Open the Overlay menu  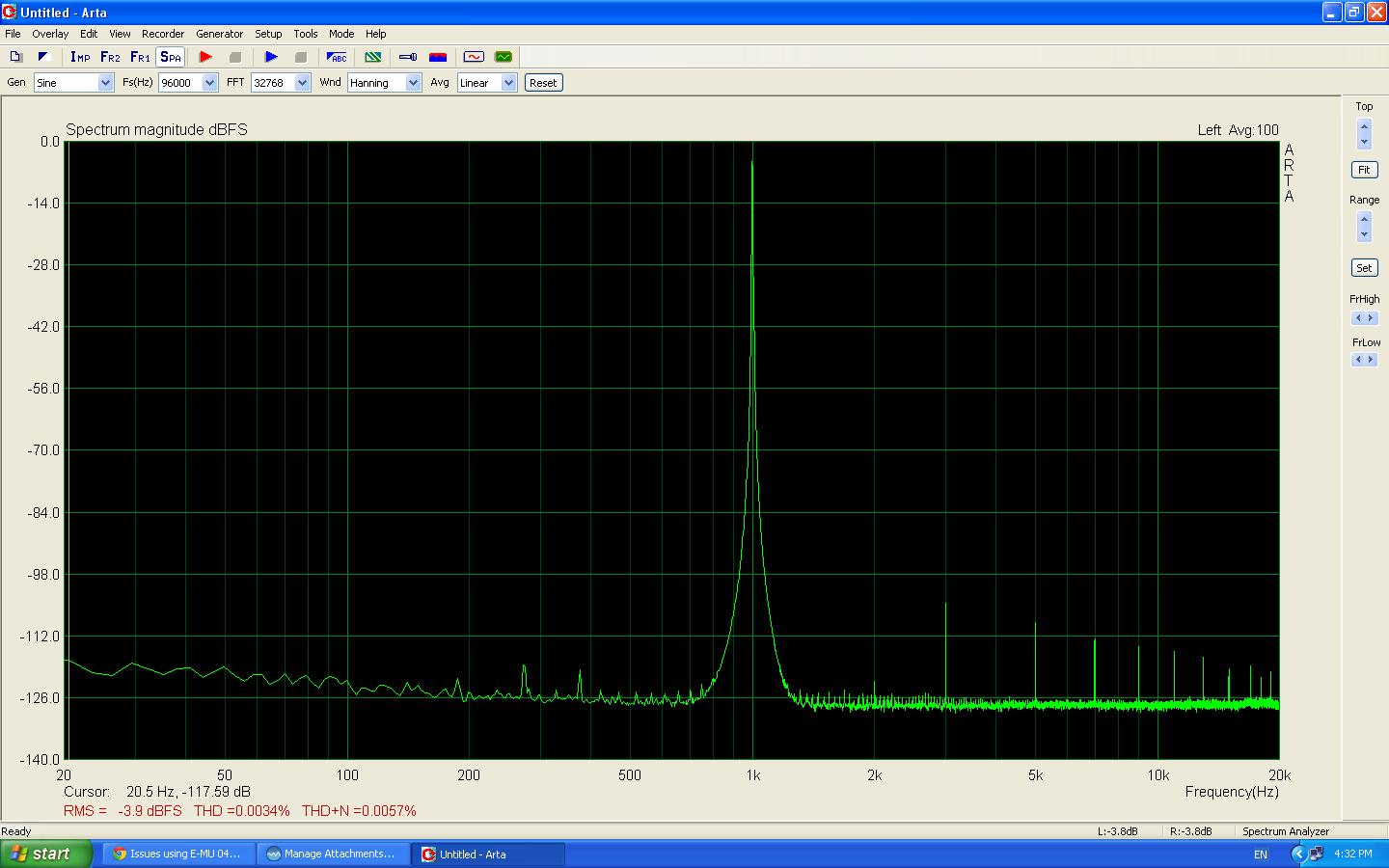50,34
